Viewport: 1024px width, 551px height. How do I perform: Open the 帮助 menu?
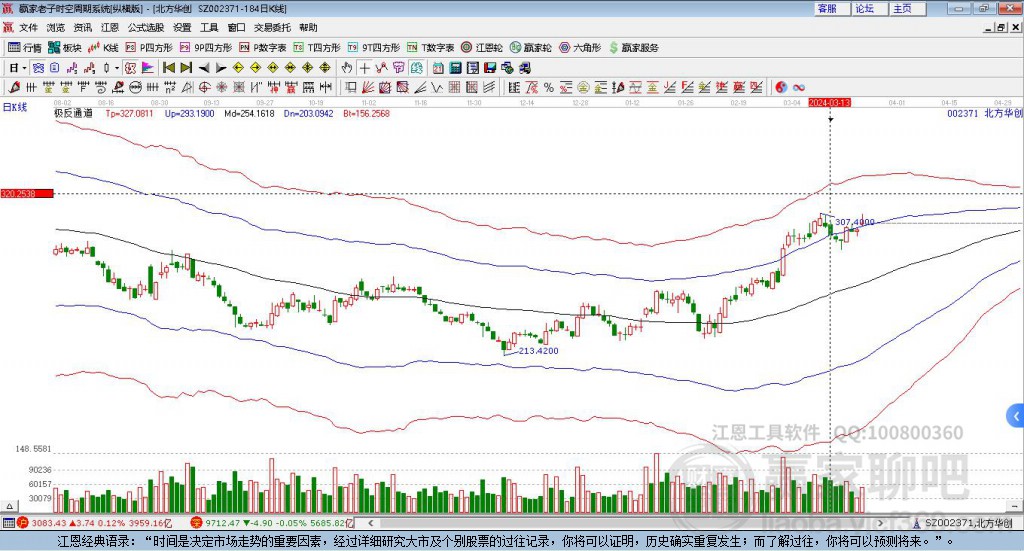308,27
